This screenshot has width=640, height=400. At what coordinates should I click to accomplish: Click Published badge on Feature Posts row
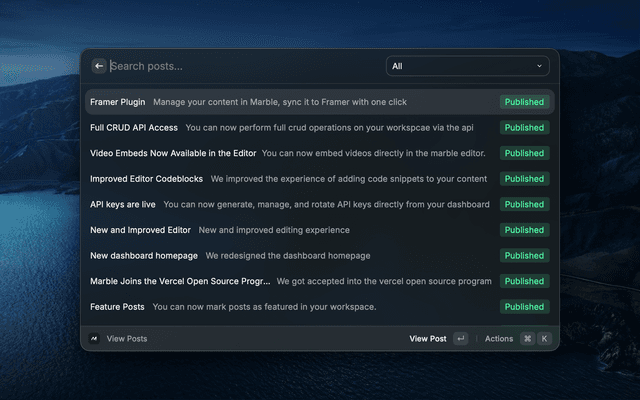524,307
